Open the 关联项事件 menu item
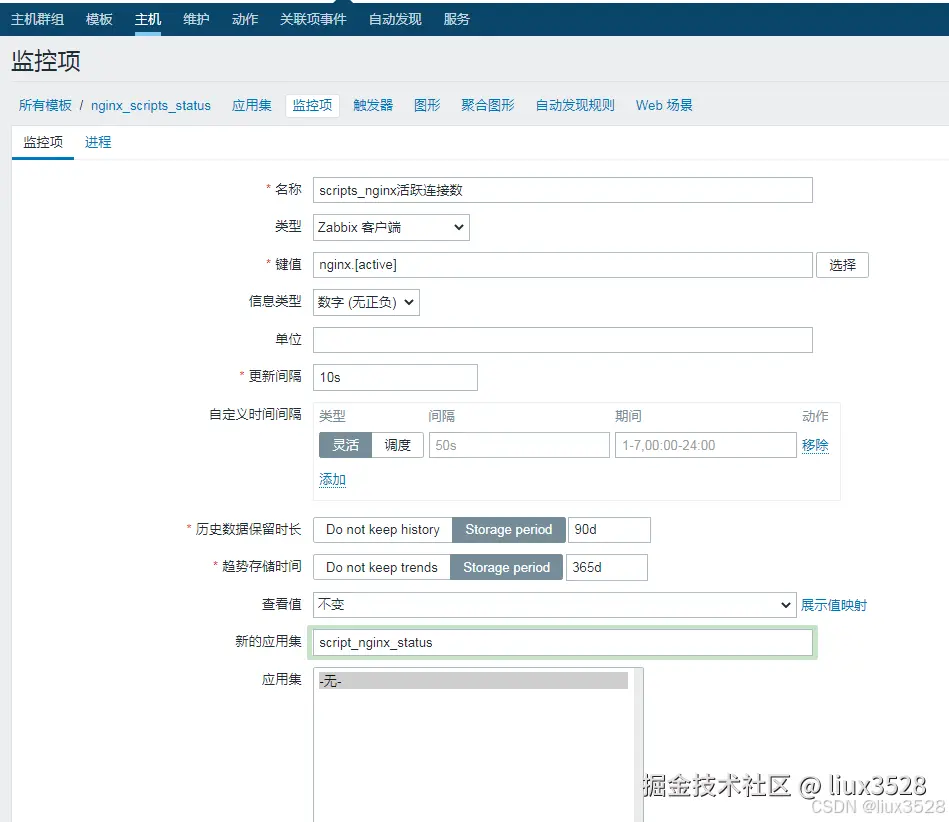The image size is (949, 822). (313, 19)
